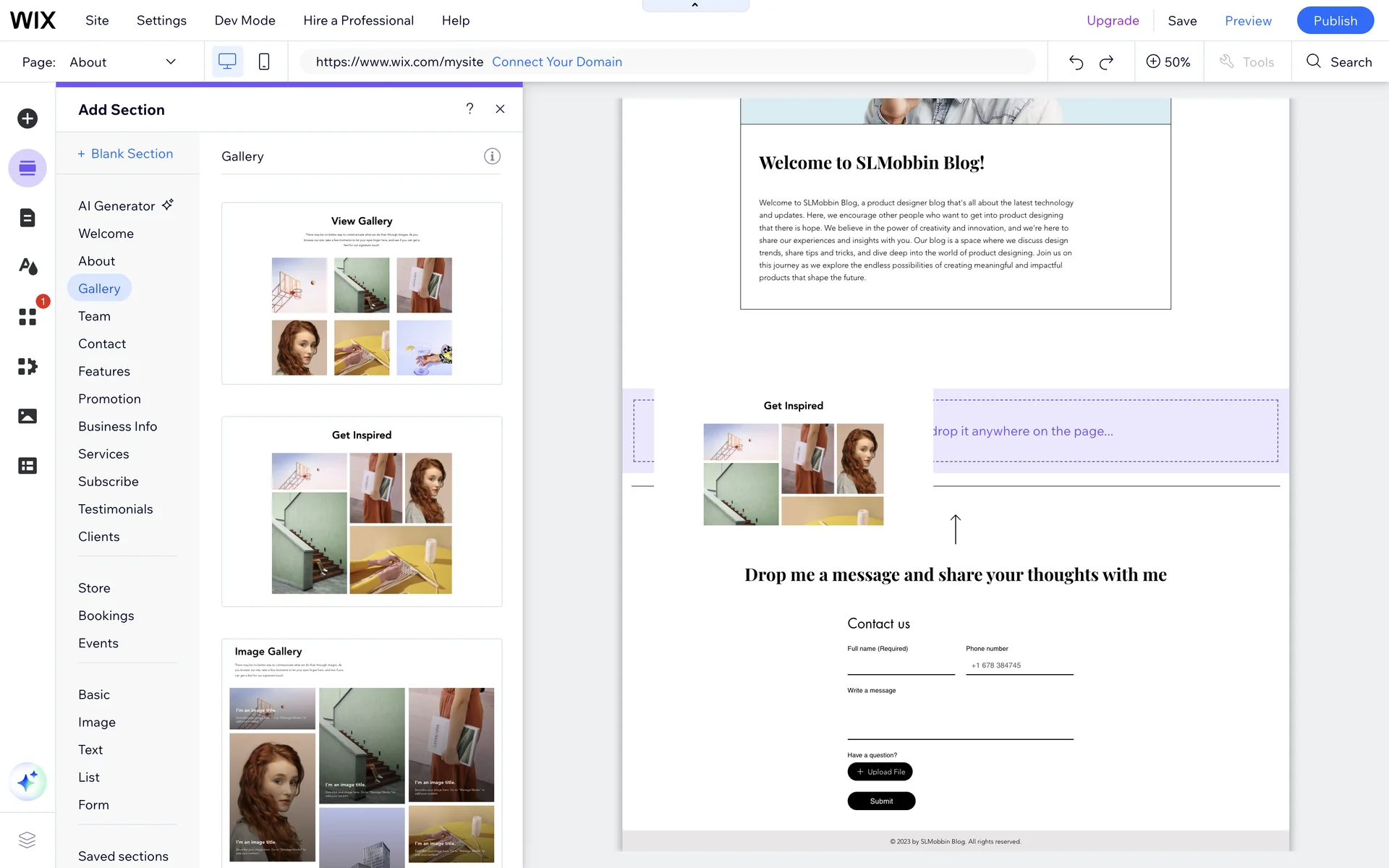The width and height of the screenshot is (1389, 868).
Task: Click the undo arrow
Action: click(1076, 62)
